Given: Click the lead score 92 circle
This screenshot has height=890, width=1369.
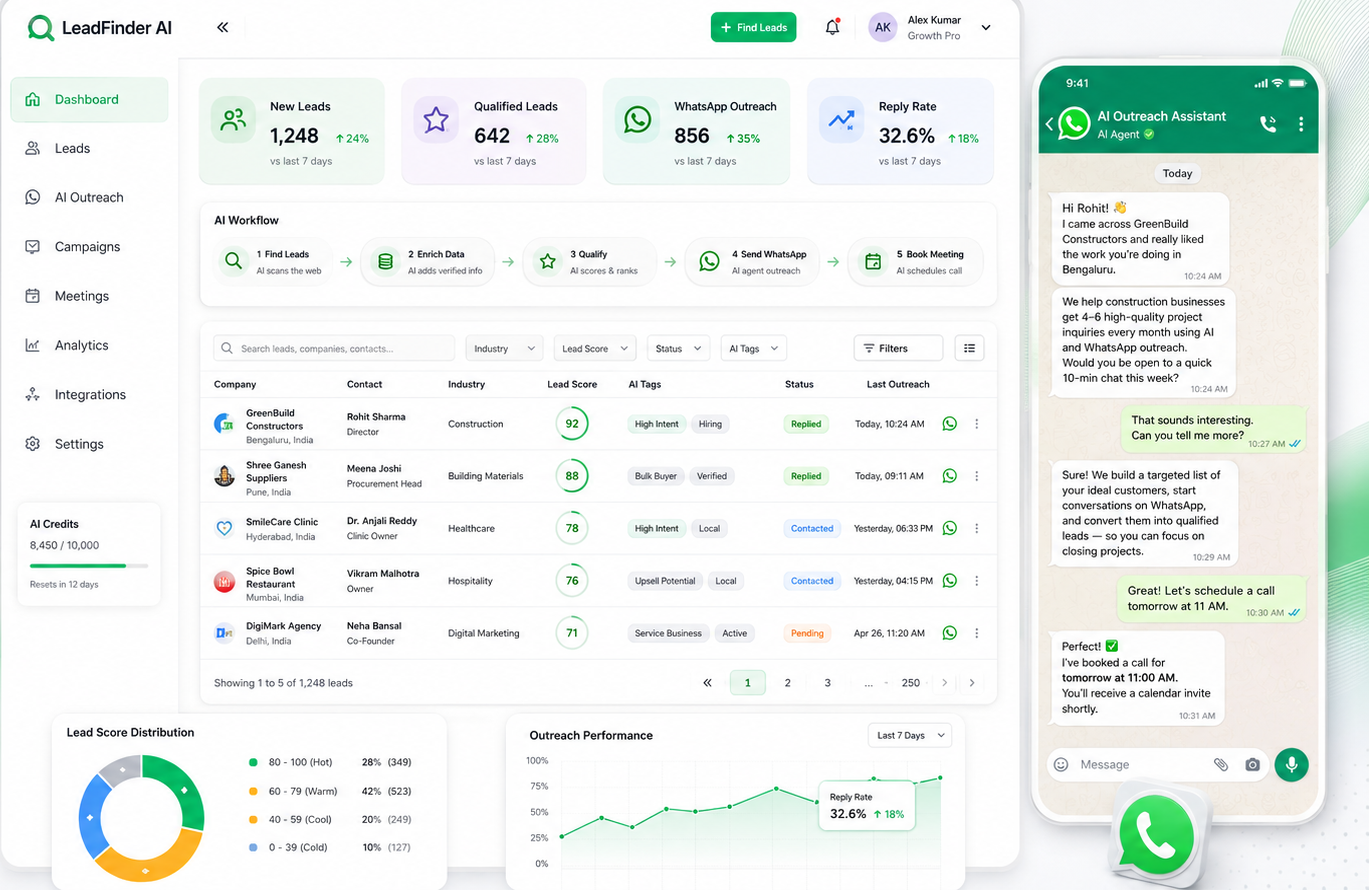Looking at the screenshot, I should pos(572,424).
